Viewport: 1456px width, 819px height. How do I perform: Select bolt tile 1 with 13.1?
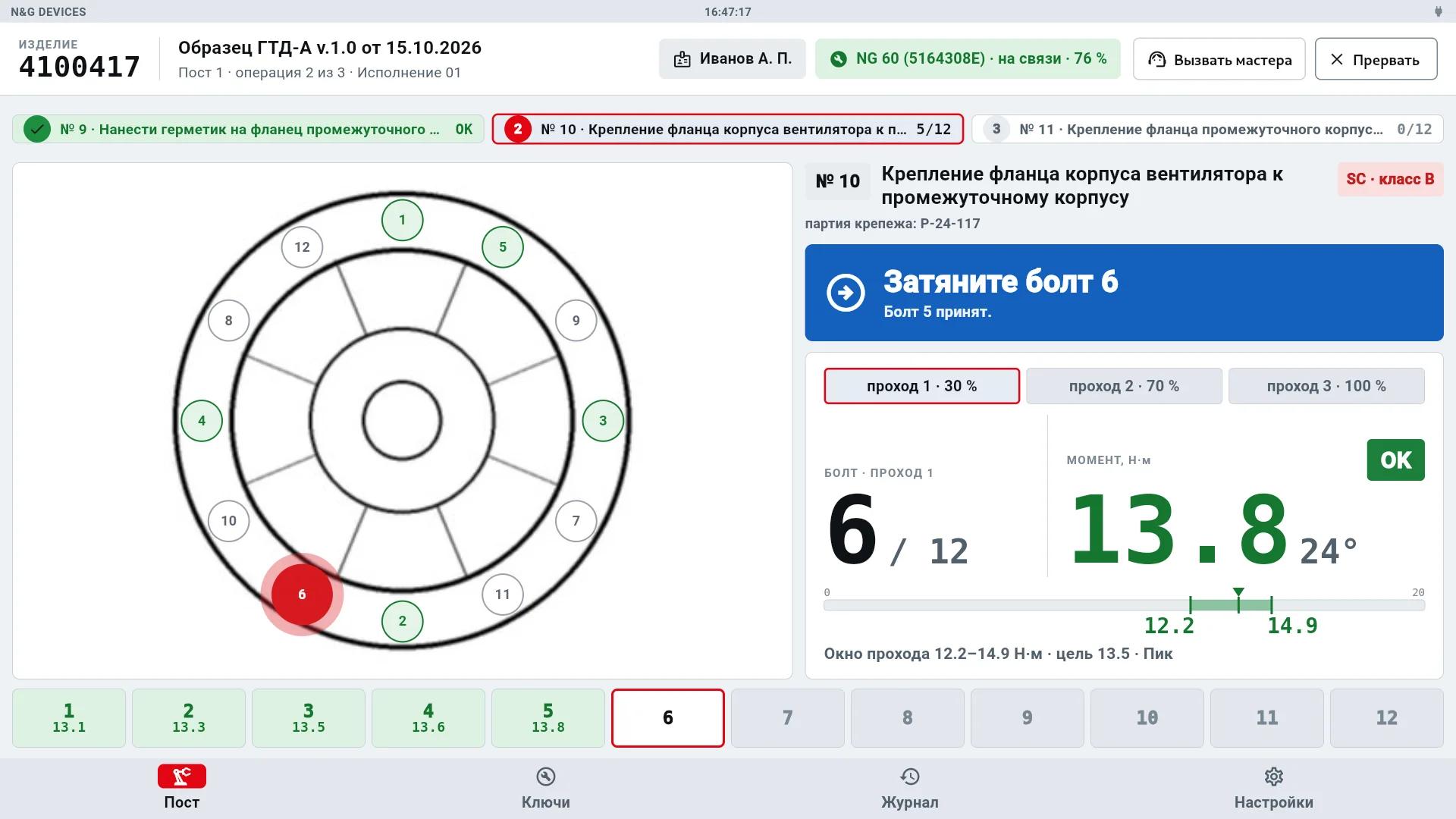tap(69, 718)
